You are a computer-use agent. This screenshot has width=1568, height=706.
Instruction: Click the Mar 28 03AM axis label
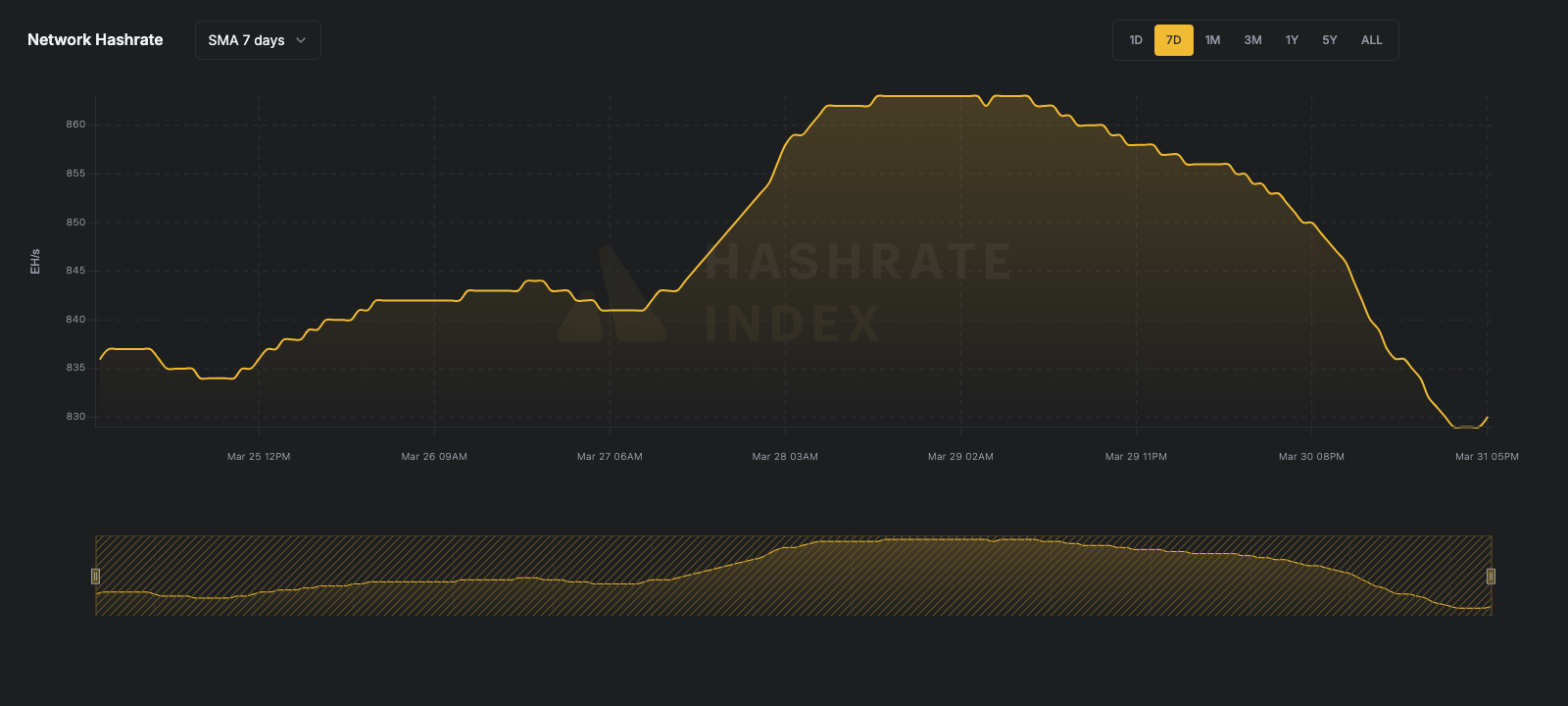click(785, 457)
